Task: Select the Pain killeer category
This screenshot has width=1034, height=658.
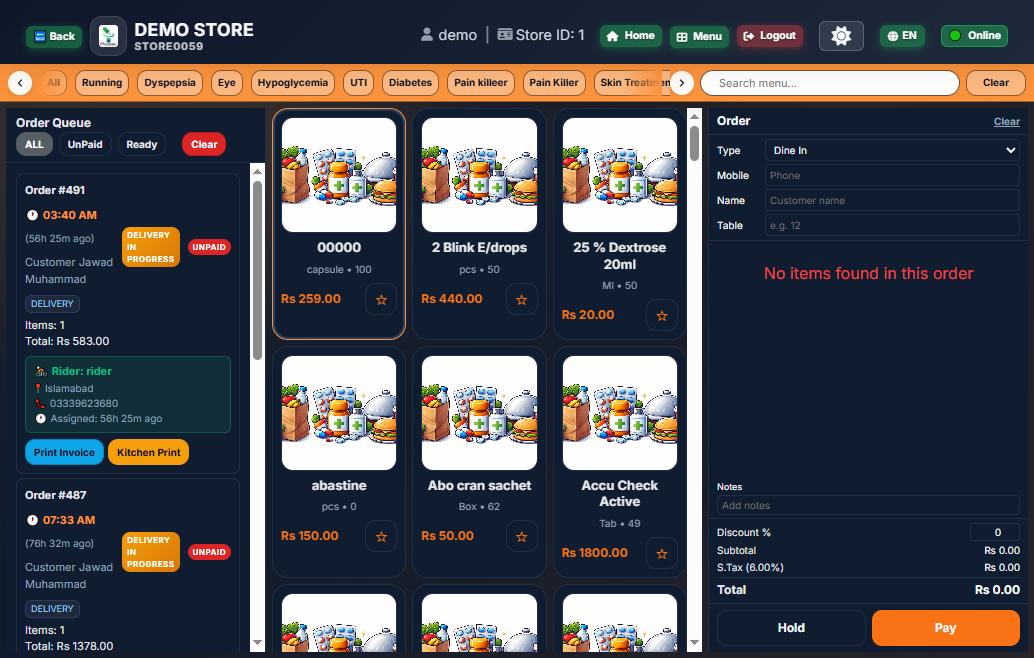Action: click(x=481, y=82)
